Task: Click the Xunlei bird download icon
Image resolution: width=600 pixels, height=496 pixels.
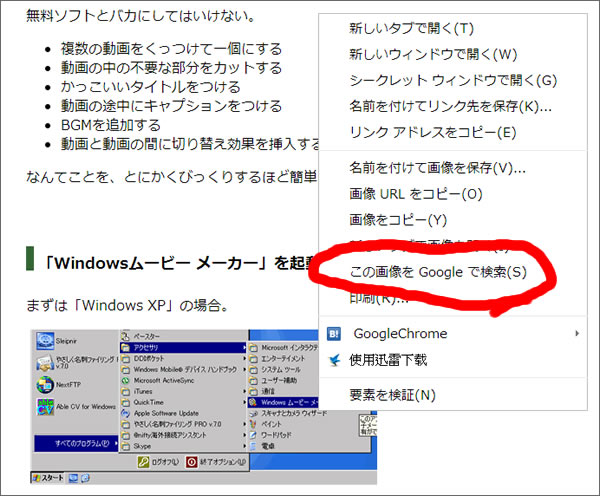Action: click(x=335, y=359)
